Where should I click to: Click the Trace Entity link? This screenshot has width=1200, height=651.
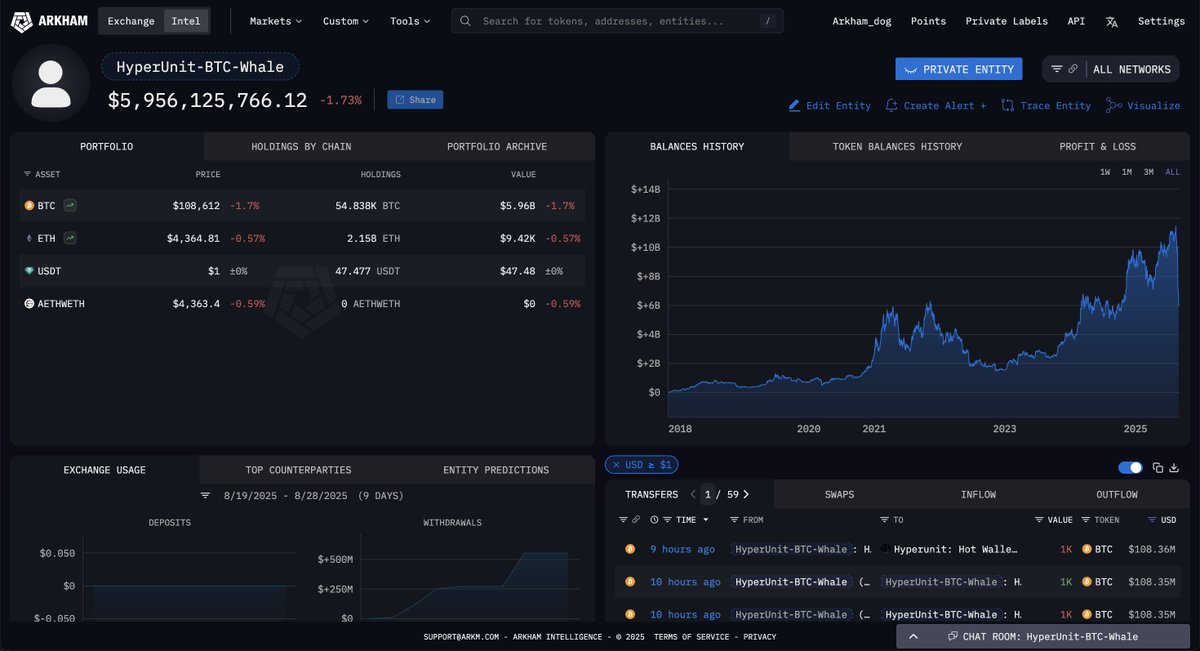click(x=1047, y=105)
